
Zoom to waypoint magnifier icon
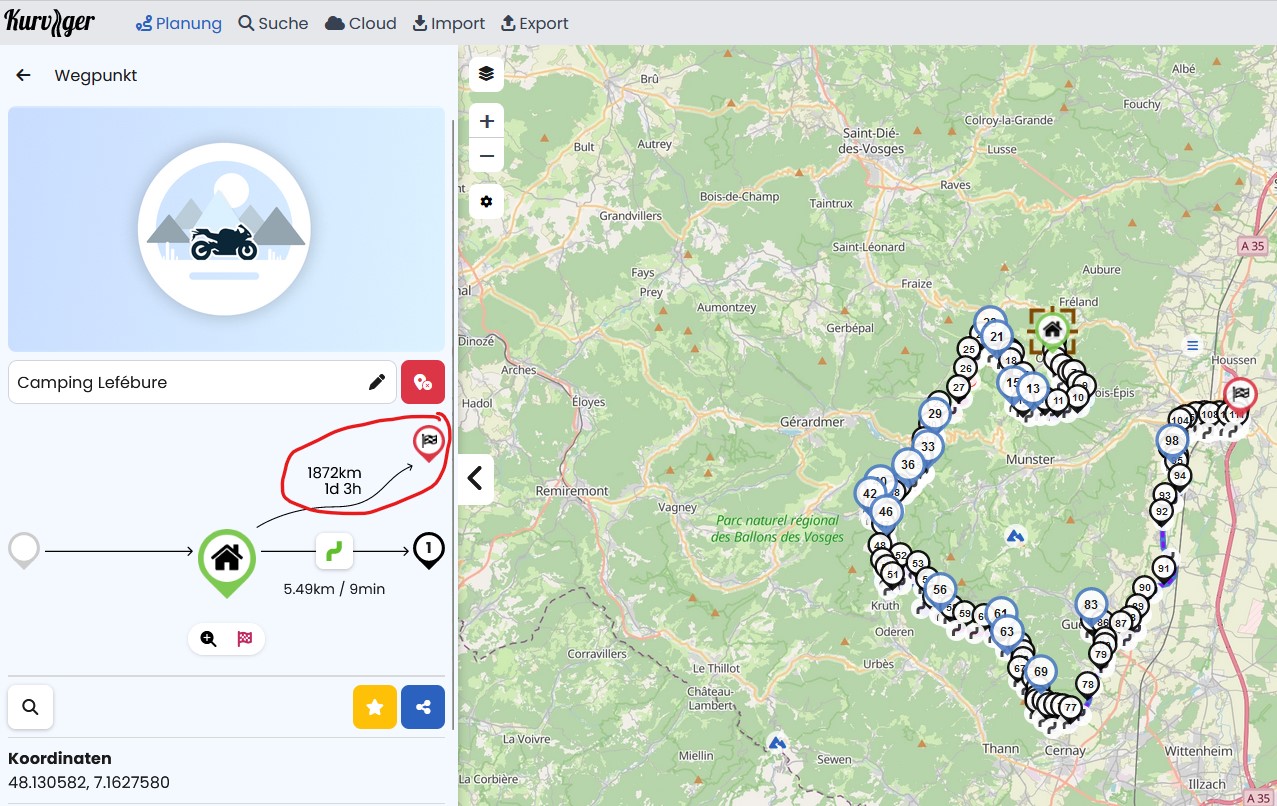(209, 638)
